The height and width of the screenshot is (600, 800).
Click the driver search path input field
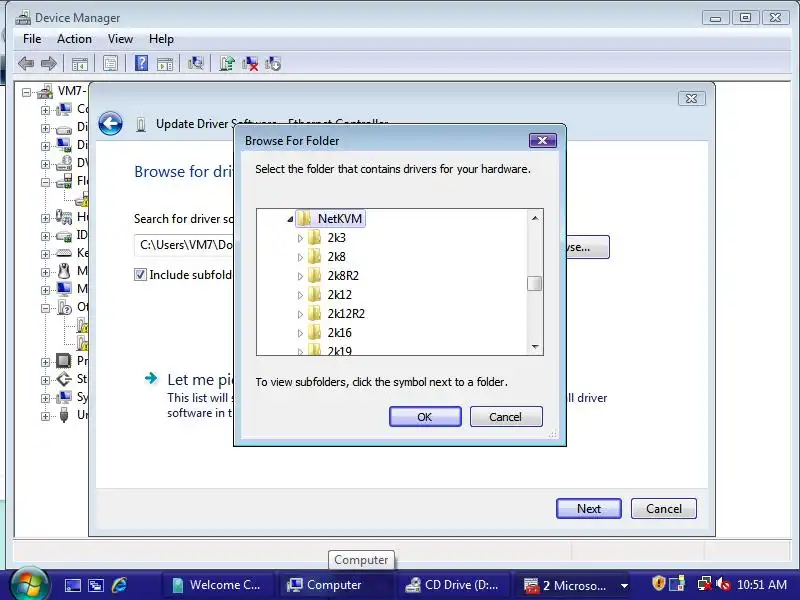click(185, 245)
